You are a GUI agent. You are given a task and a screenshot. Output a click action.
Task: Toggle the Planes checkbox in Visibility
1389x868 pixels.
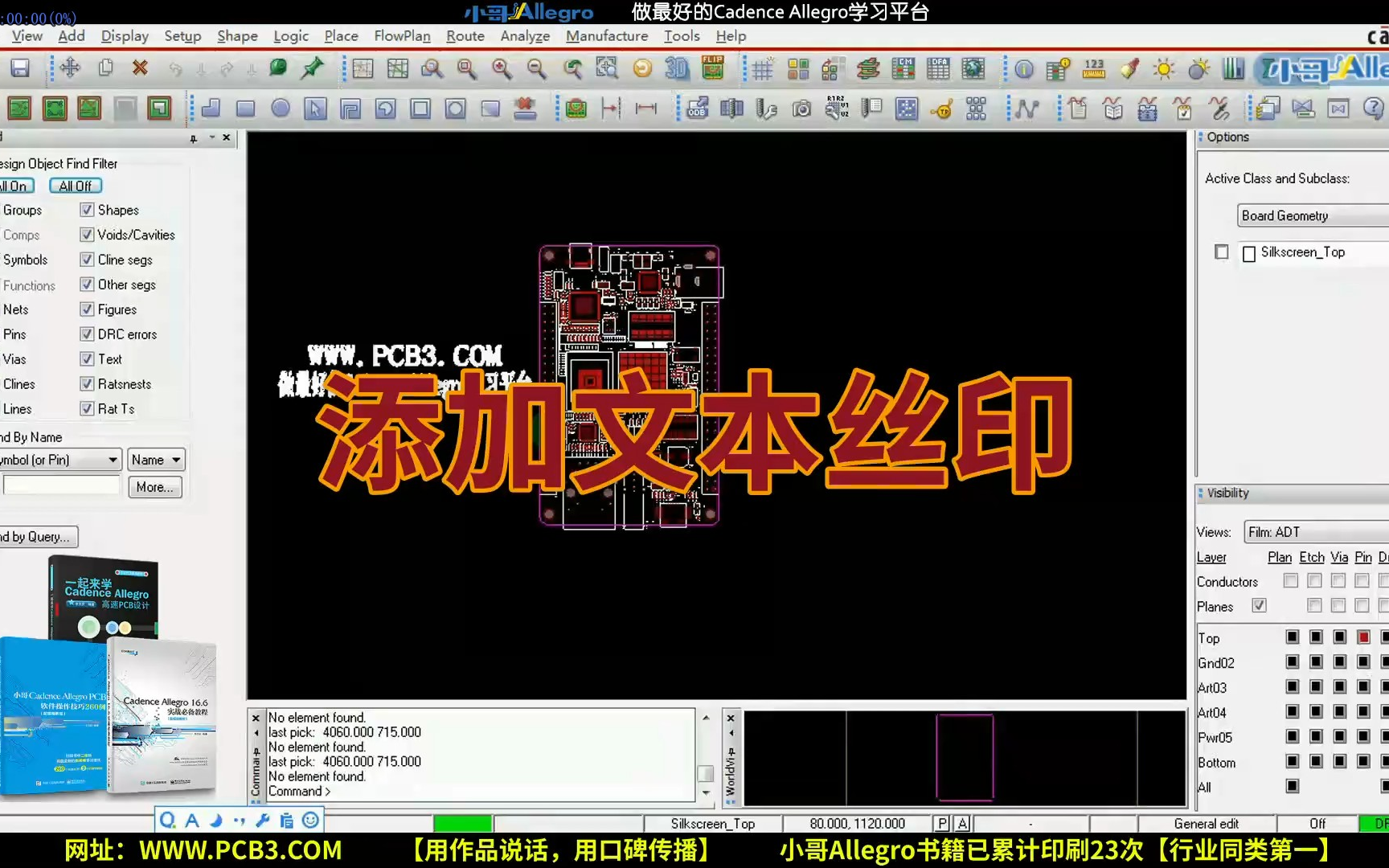[1259, 606]
